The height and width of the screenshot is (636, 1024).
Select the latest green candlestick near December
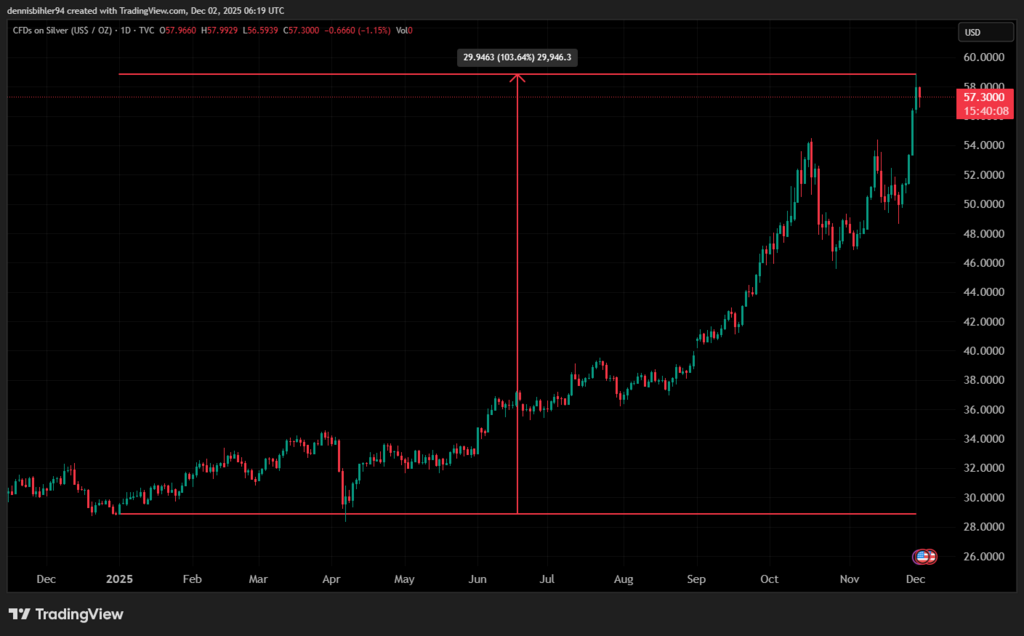click(918, 100)
